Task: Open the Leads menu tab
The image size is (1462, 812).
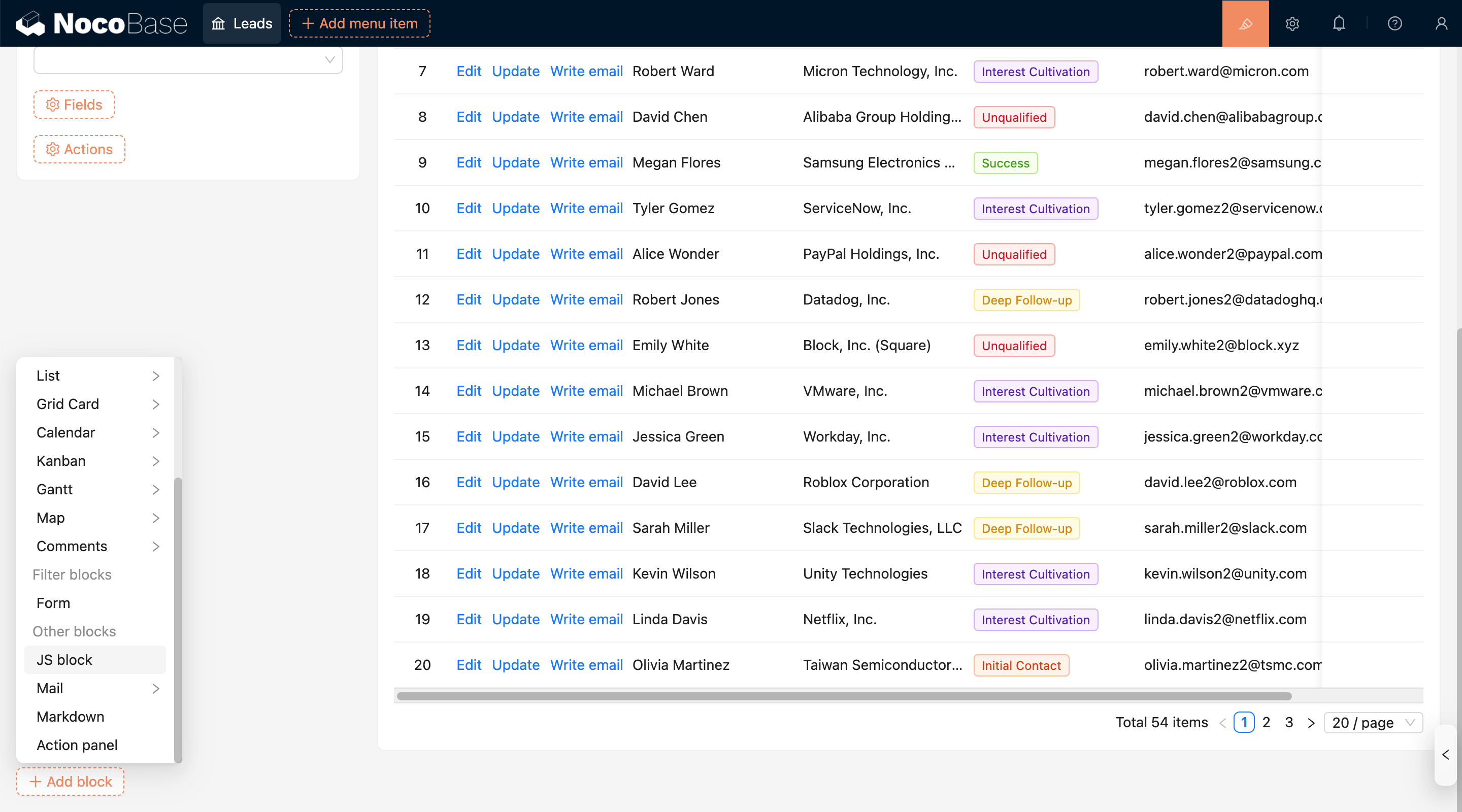Action: (242, 24)
